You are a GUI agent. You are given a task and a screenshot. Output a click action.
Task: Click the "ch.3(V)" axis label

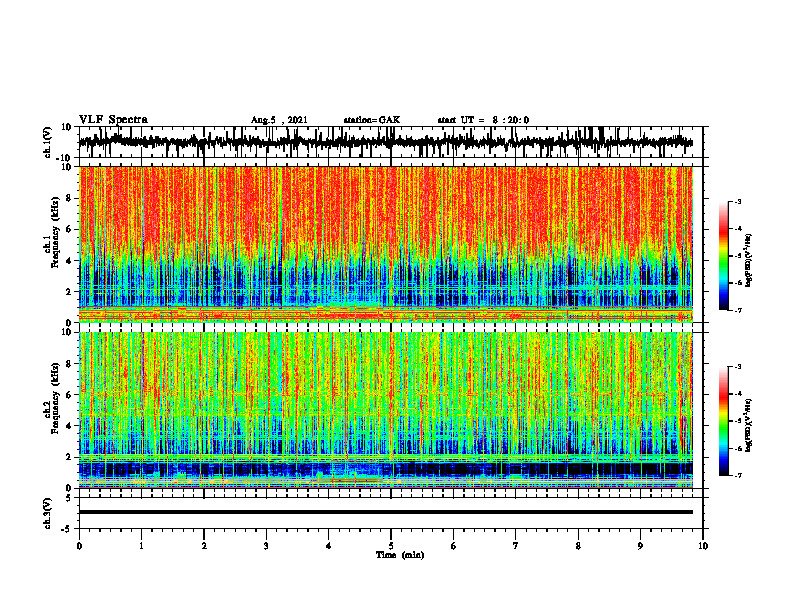point(48,513)
